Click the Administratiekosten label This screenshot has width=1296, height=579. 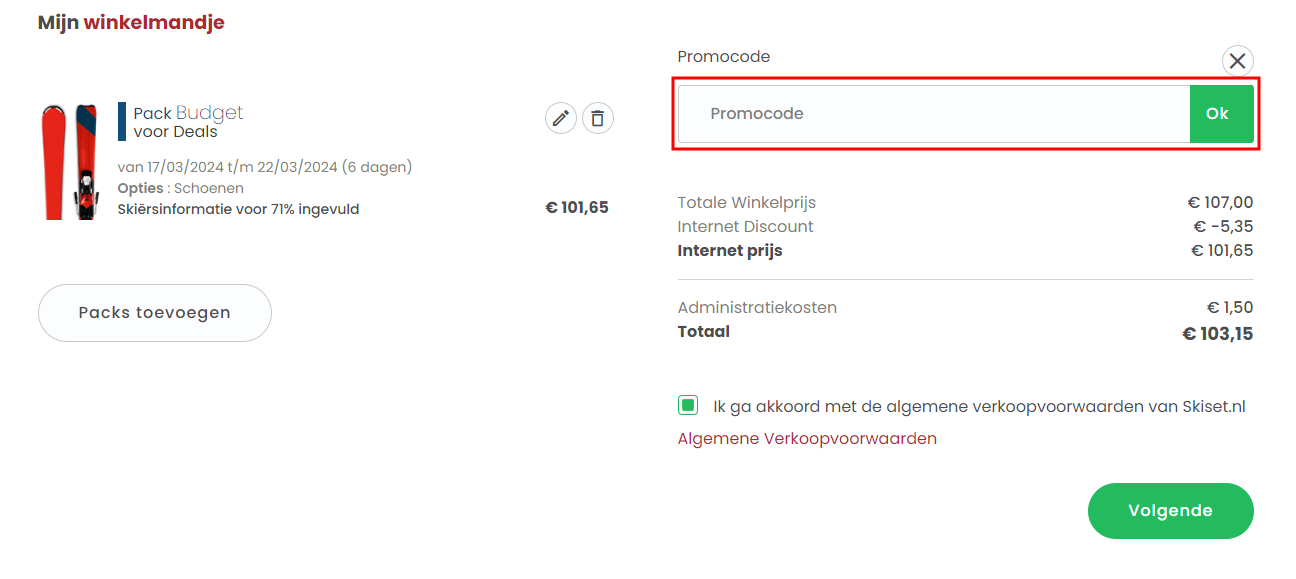click(x=757, y=308)
